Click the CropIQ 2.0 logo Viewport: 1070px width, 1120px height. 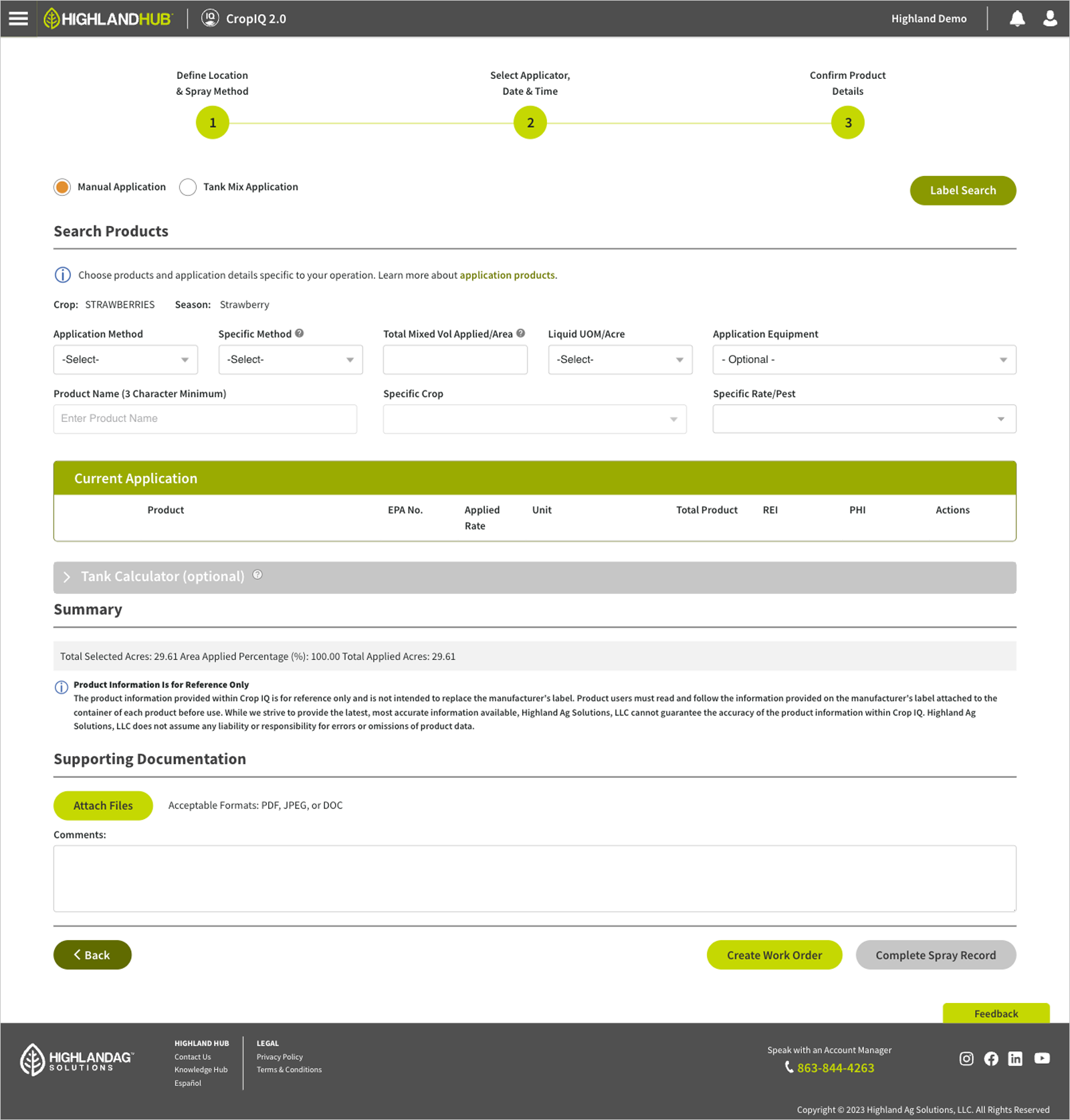point(244,18)
